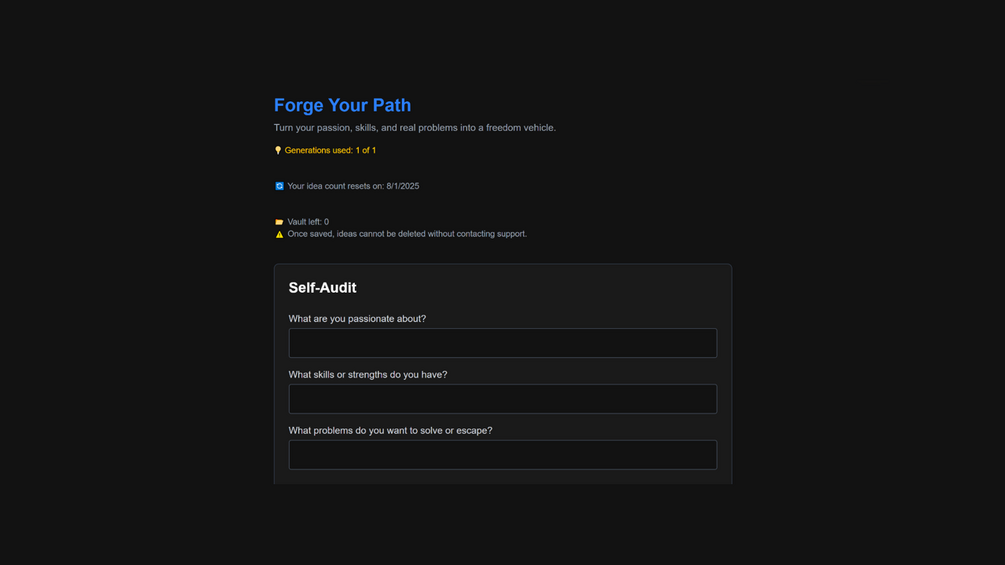Click the Forge Your Path heading
Screen dimensions: 1005x565
[342, 105]
